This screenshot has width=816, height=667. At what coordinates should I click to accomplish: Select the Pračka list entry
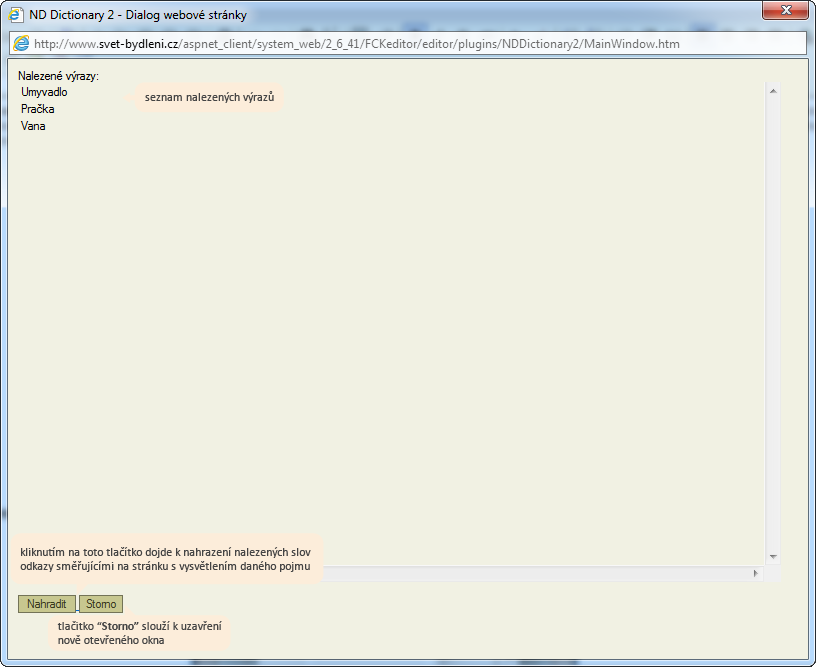pos(37,109)
